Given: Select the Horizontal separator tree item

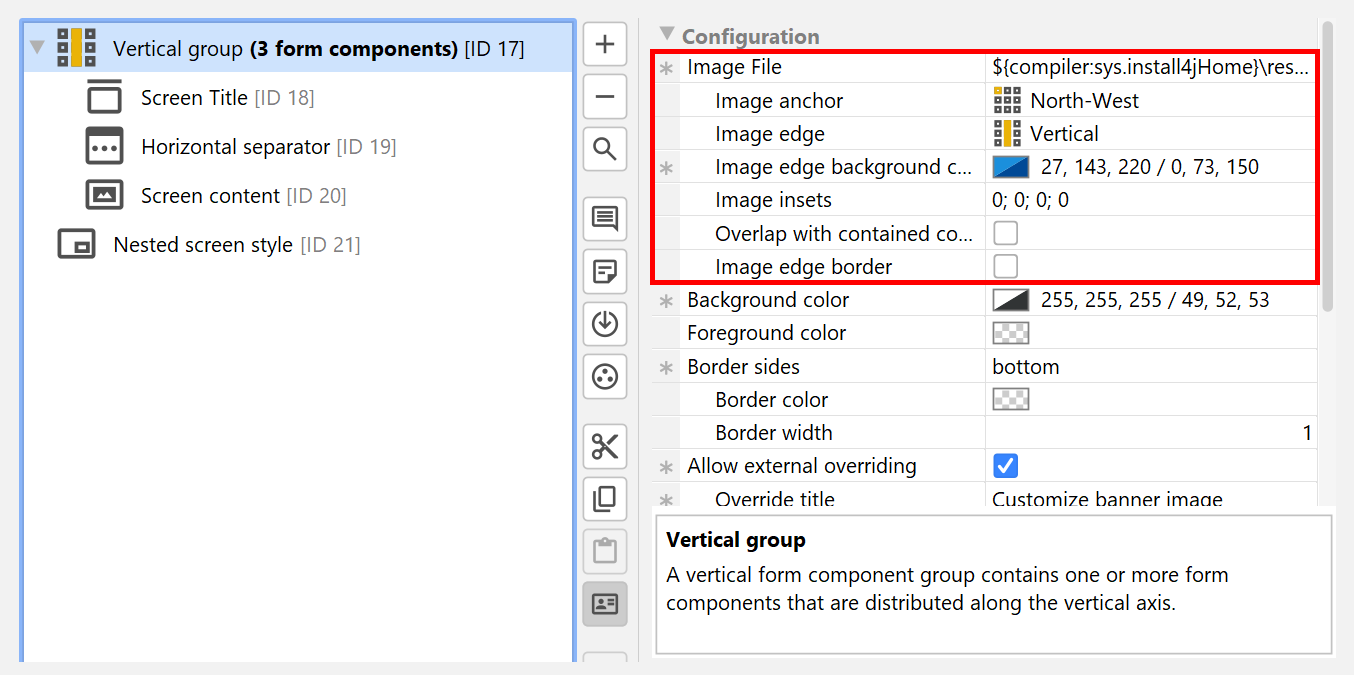Looking at the screenshot, I should click(235, 147).
